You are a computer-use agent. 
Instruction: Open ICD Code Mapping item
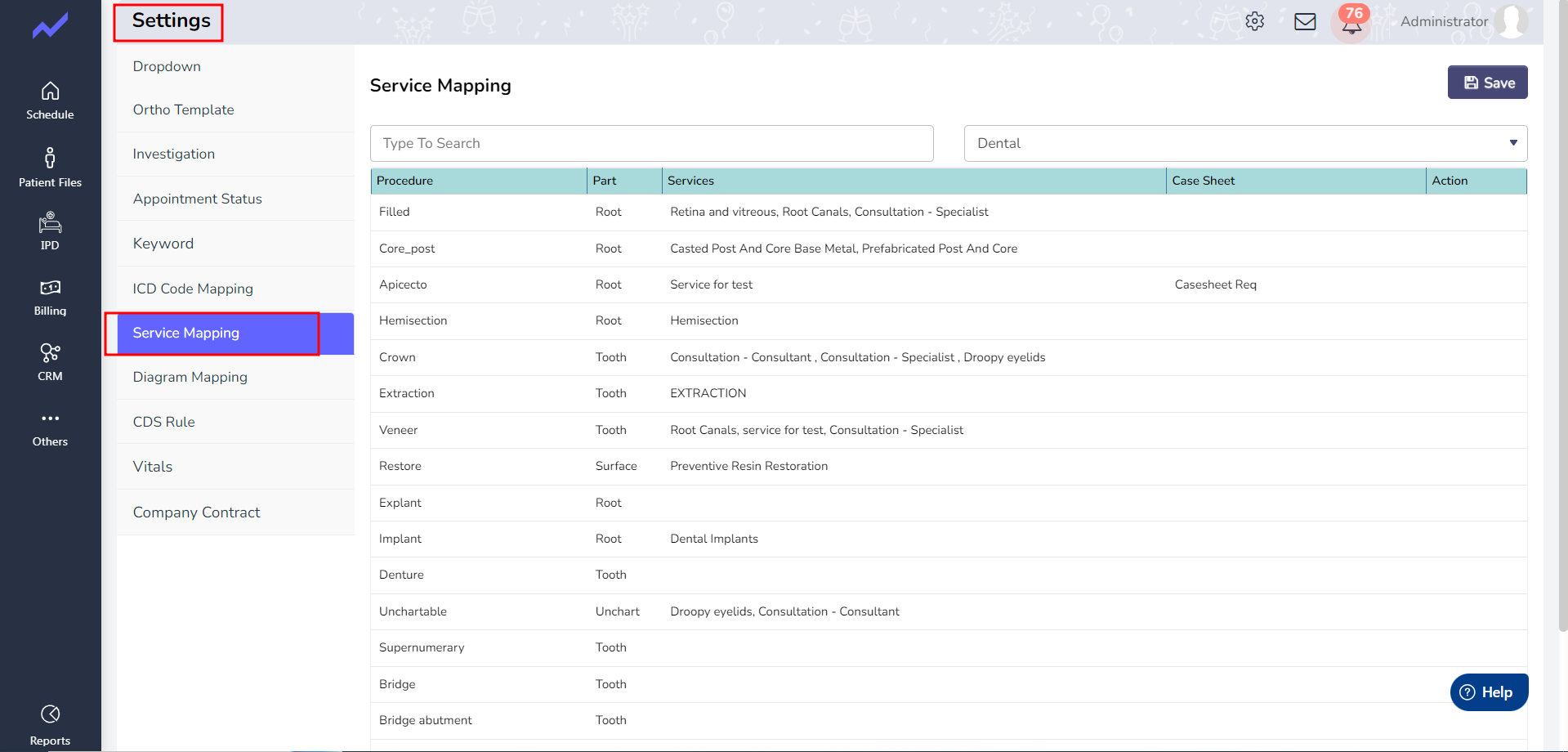(235, 289)
